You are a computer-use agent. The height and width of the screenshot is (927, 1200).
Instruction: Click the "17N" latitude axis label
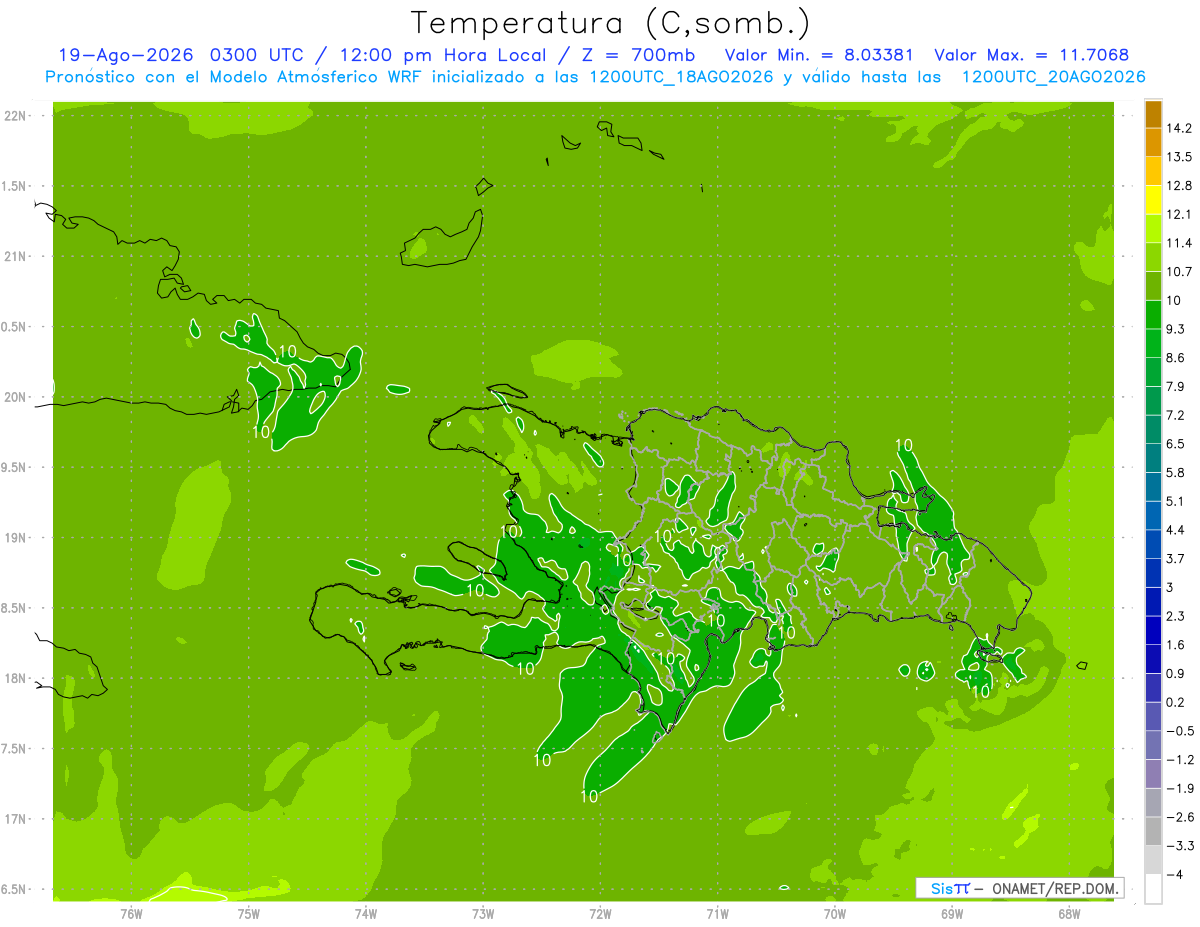(x=16, y=819)
